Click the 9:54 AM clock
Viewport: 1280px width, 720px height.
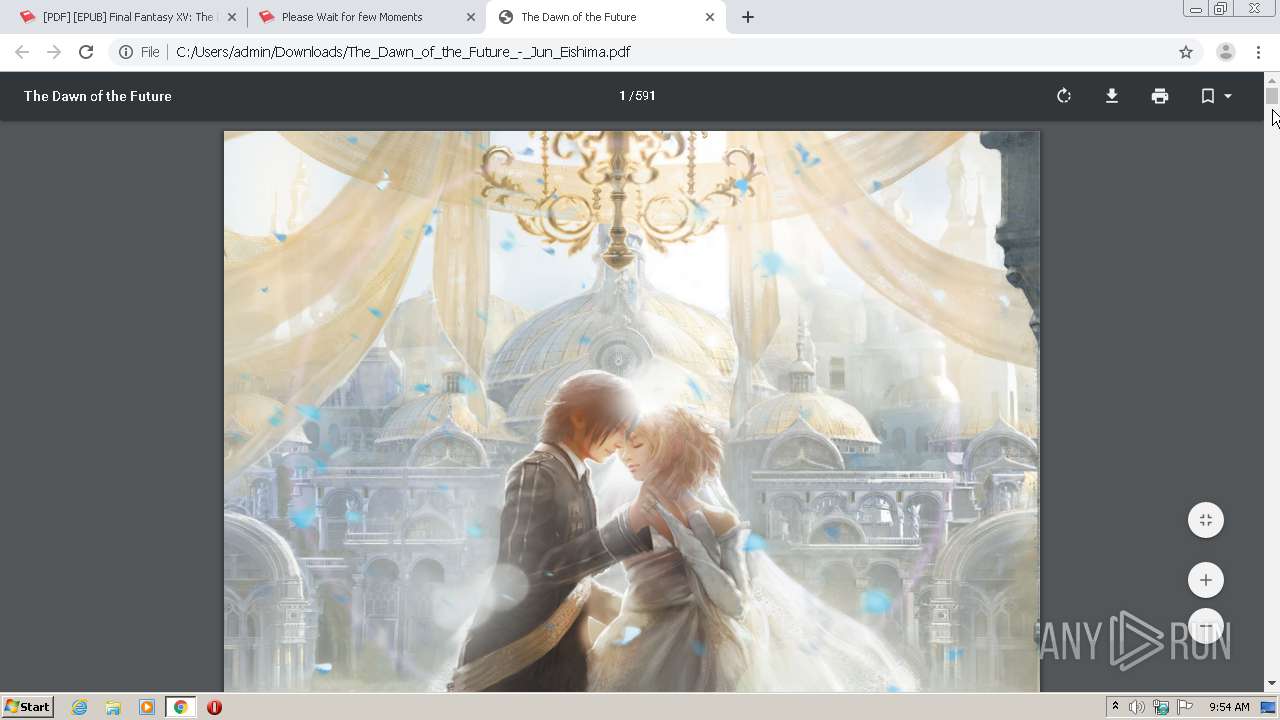click(1229, 707)
